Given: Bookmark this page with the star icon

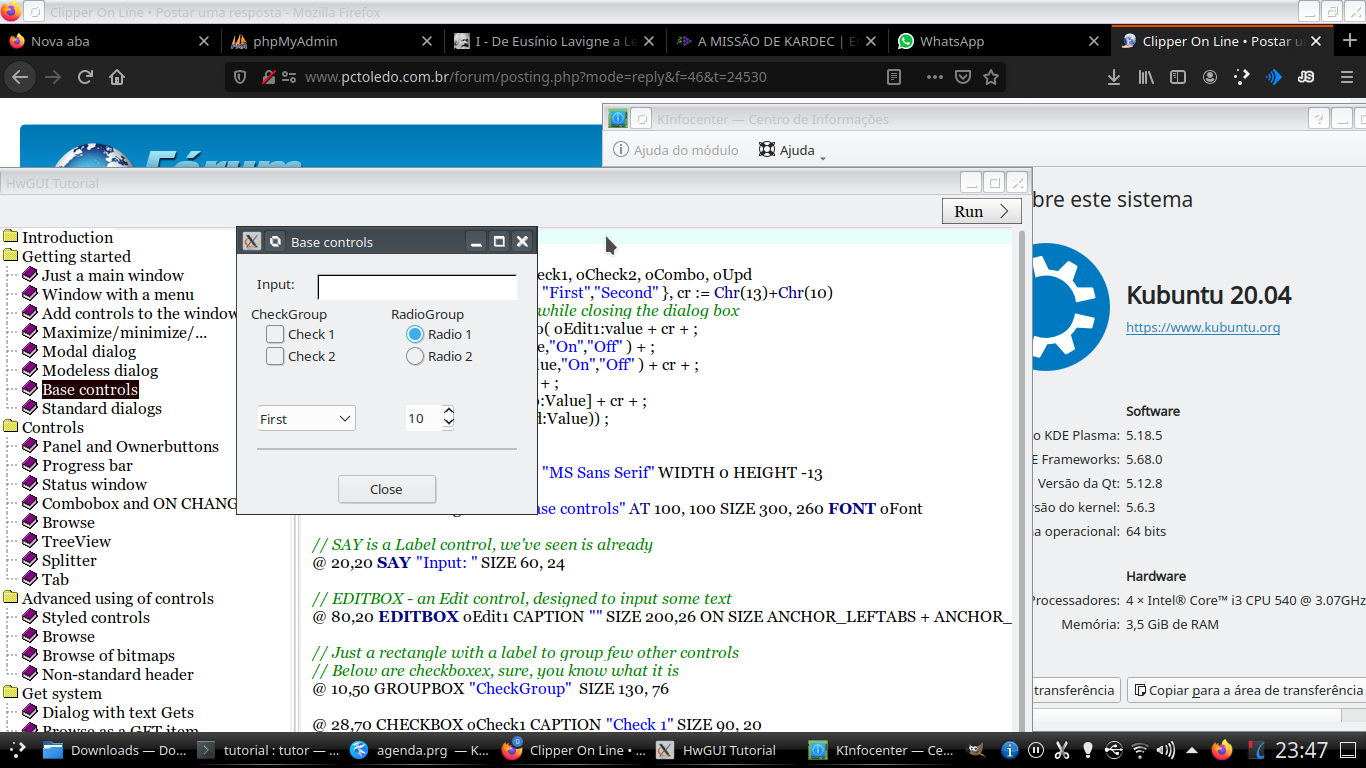Looking at the screenshot, I should coord(991,77).
